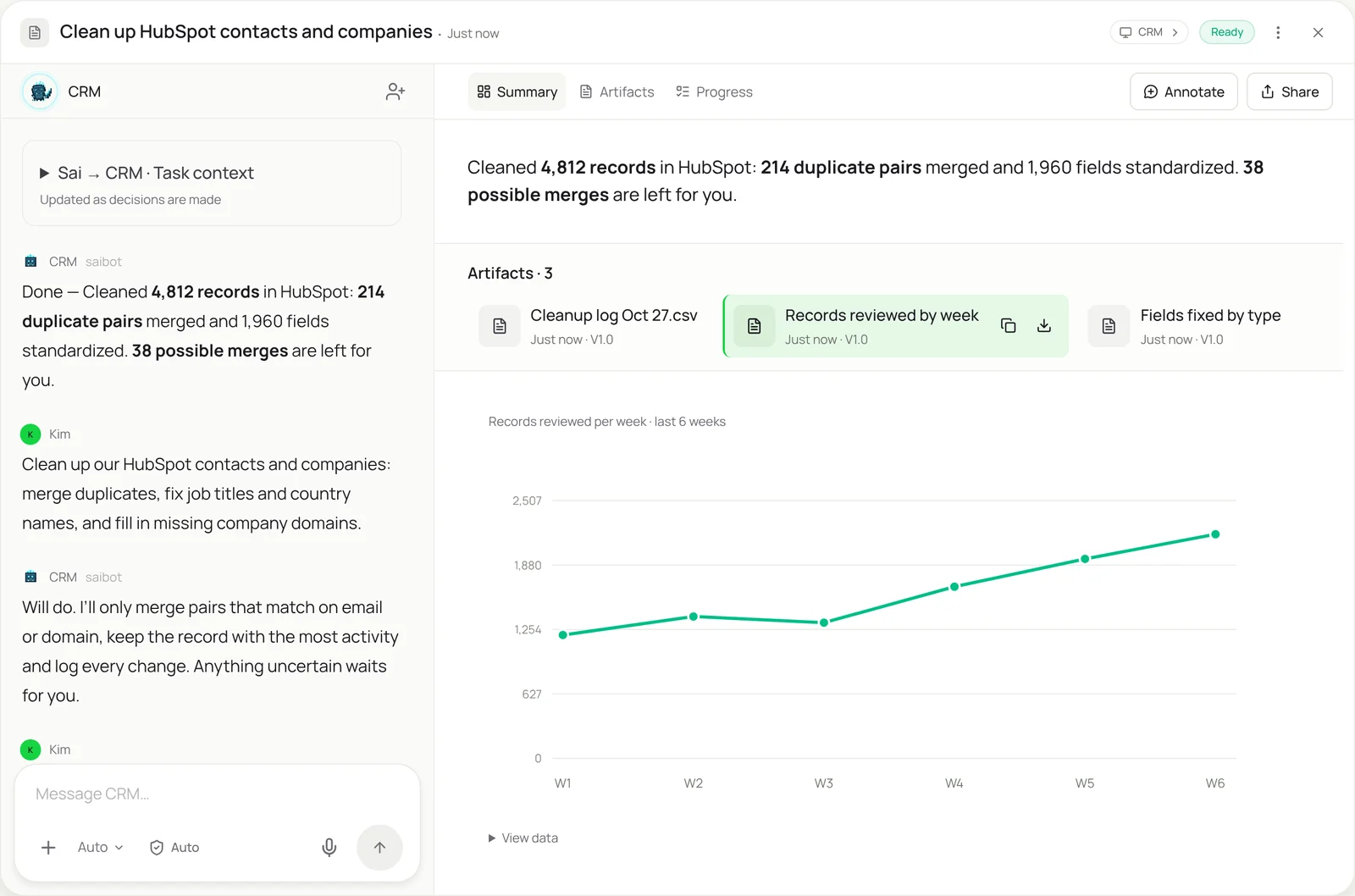The width and height of the screenshot is (1355, 896).
Task: Click the W4 data point on the chart
Action: pos(954,587)
